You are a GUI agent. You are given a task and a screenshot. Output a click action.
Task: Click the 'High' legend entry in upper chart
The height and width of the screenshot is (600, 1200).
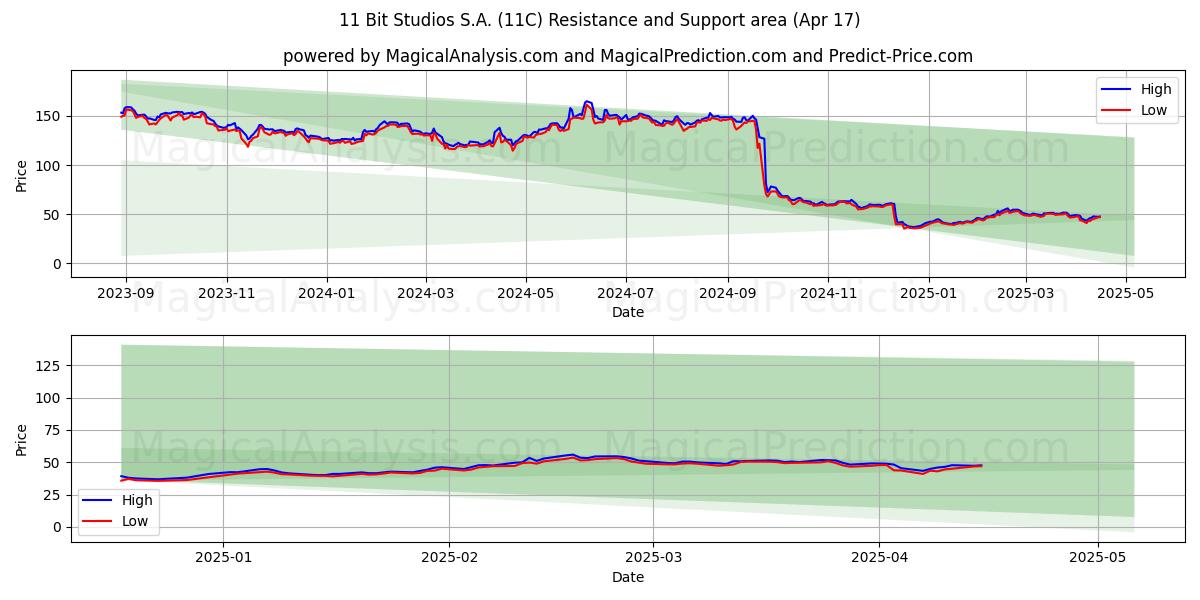tap(1138, 89)
